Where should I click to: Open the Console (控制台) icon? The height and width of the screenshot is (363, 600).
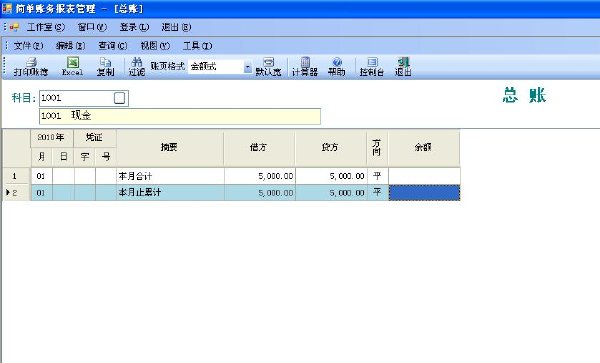point(372,67)
